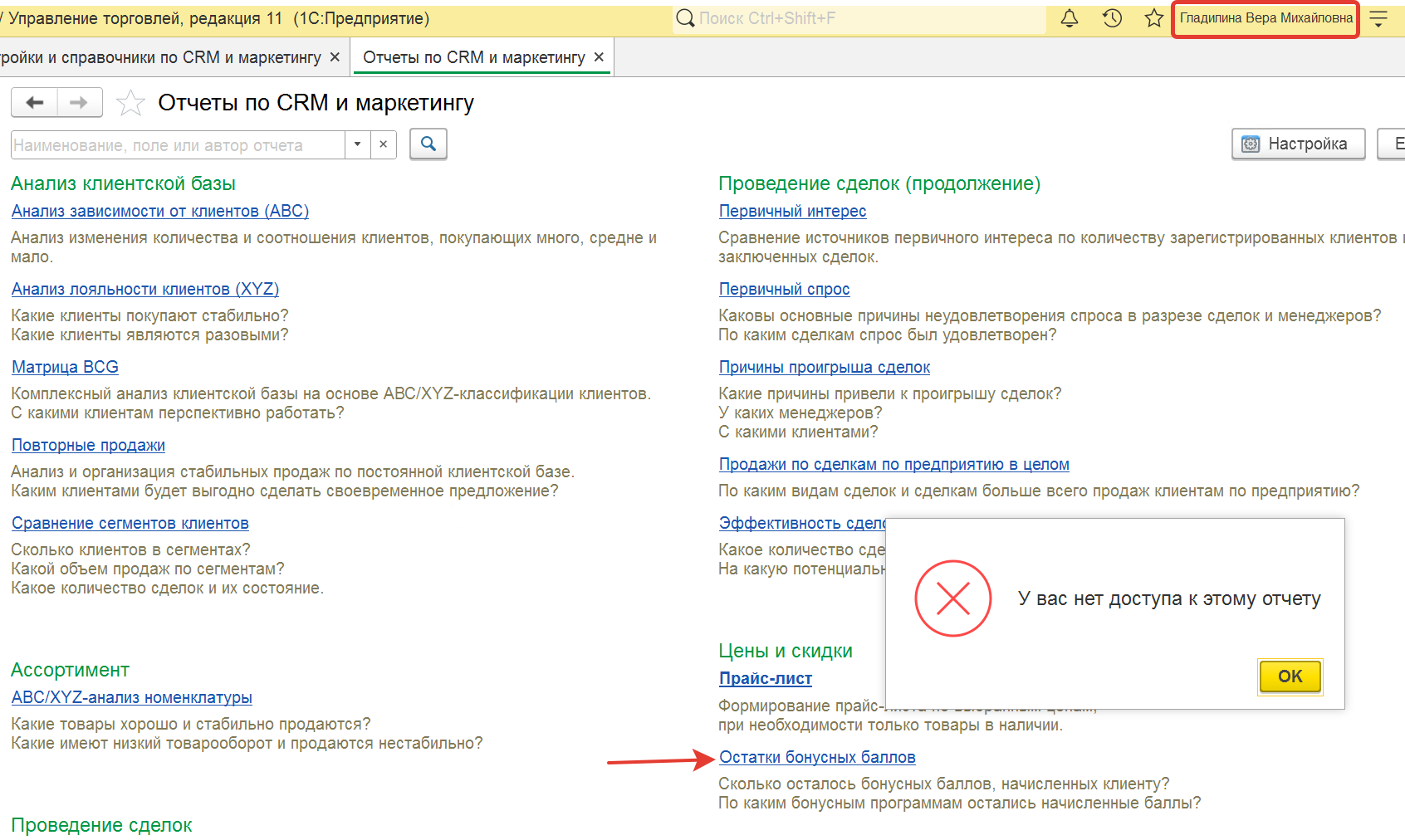Go forward with right arrow button

click(79, 103)
